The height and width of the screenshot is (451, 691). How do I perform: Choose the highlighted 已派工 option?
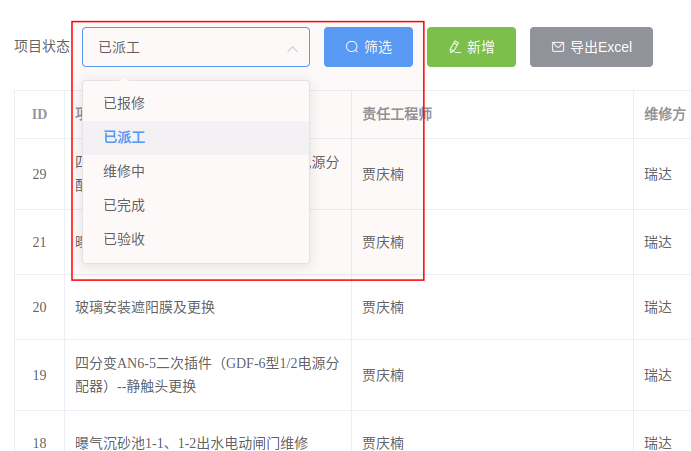[x=125, y=137]
